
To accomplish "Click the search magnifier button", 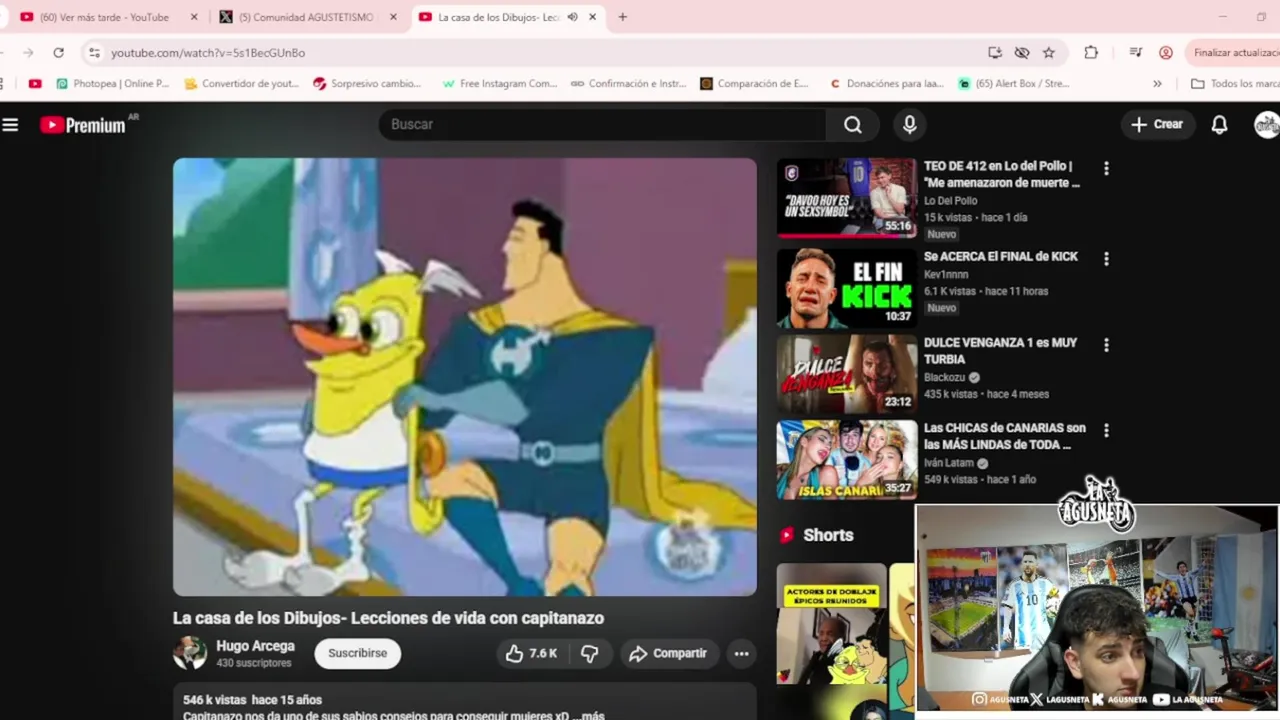I will pos(852,124).
